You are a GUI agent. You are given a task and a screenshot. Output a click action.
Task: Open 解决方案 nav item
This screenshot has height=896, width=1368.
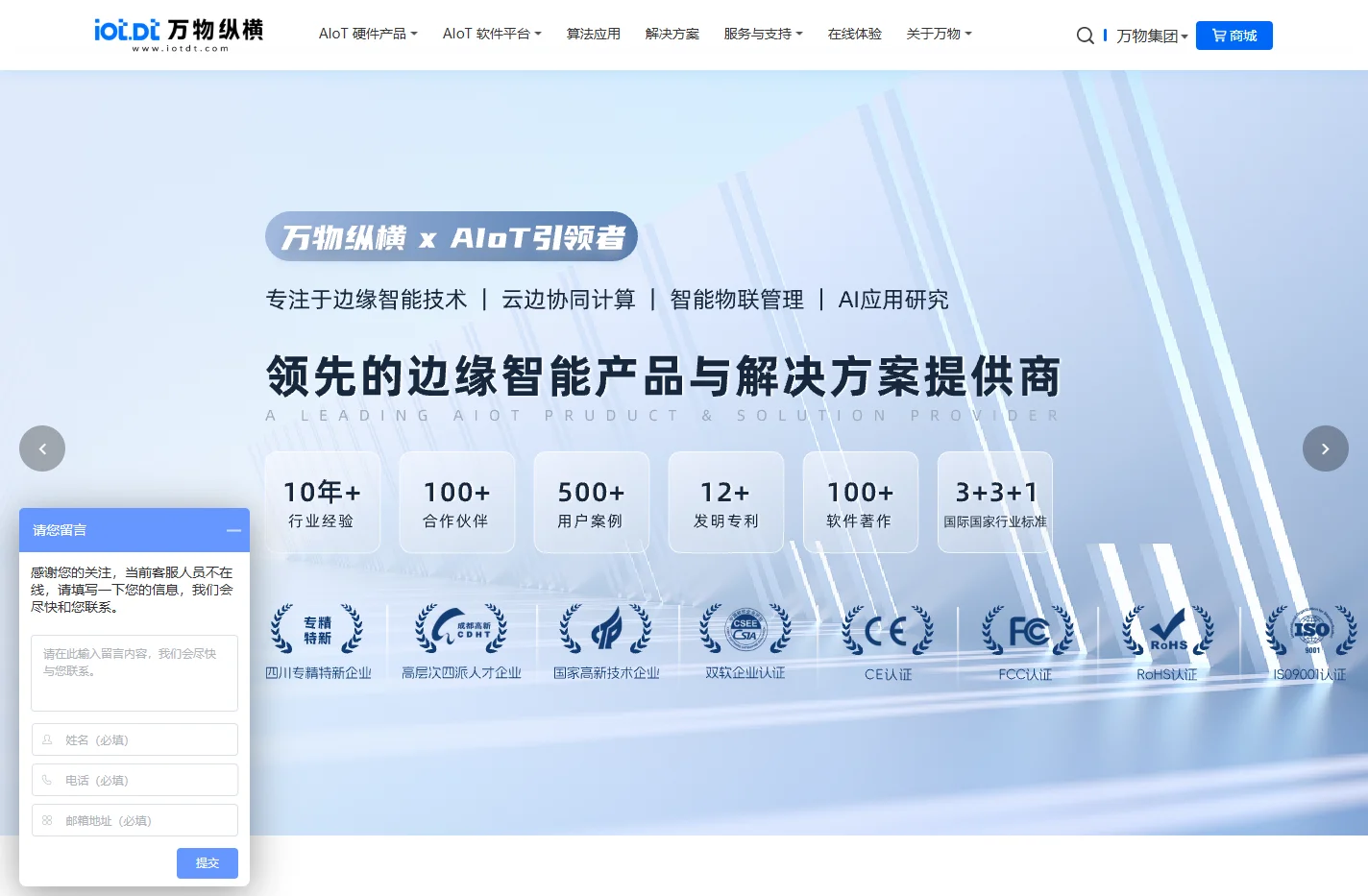coord(672,34)
